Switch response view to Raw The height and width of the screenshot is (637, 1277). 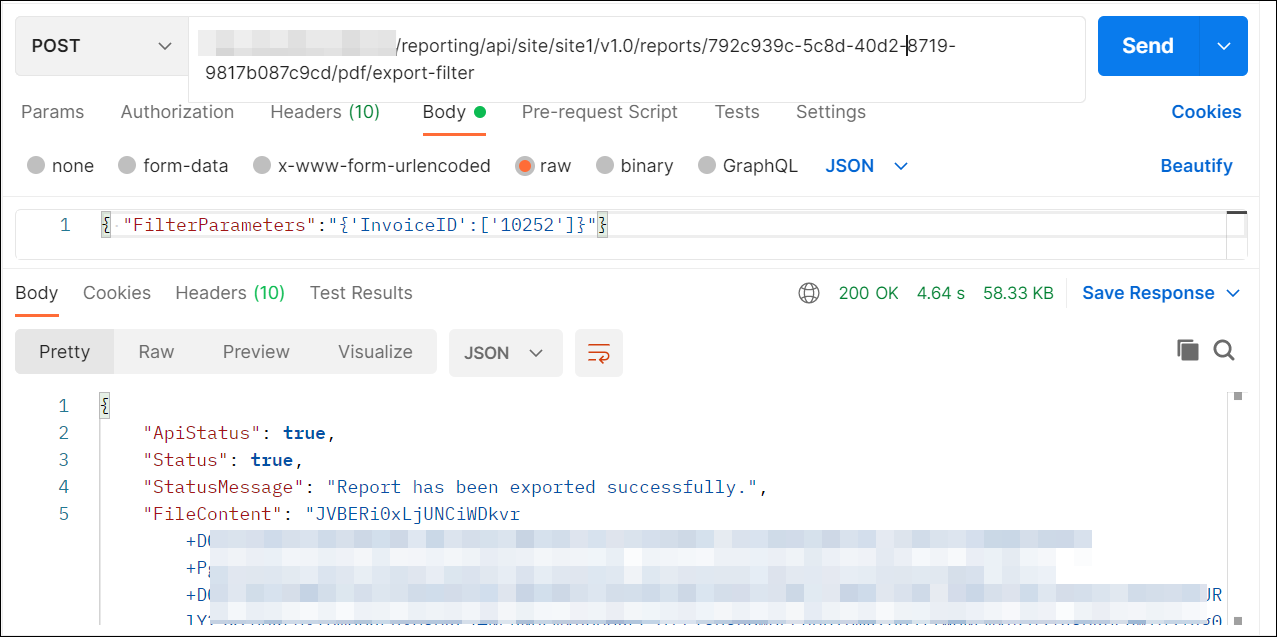pos(156,352)
